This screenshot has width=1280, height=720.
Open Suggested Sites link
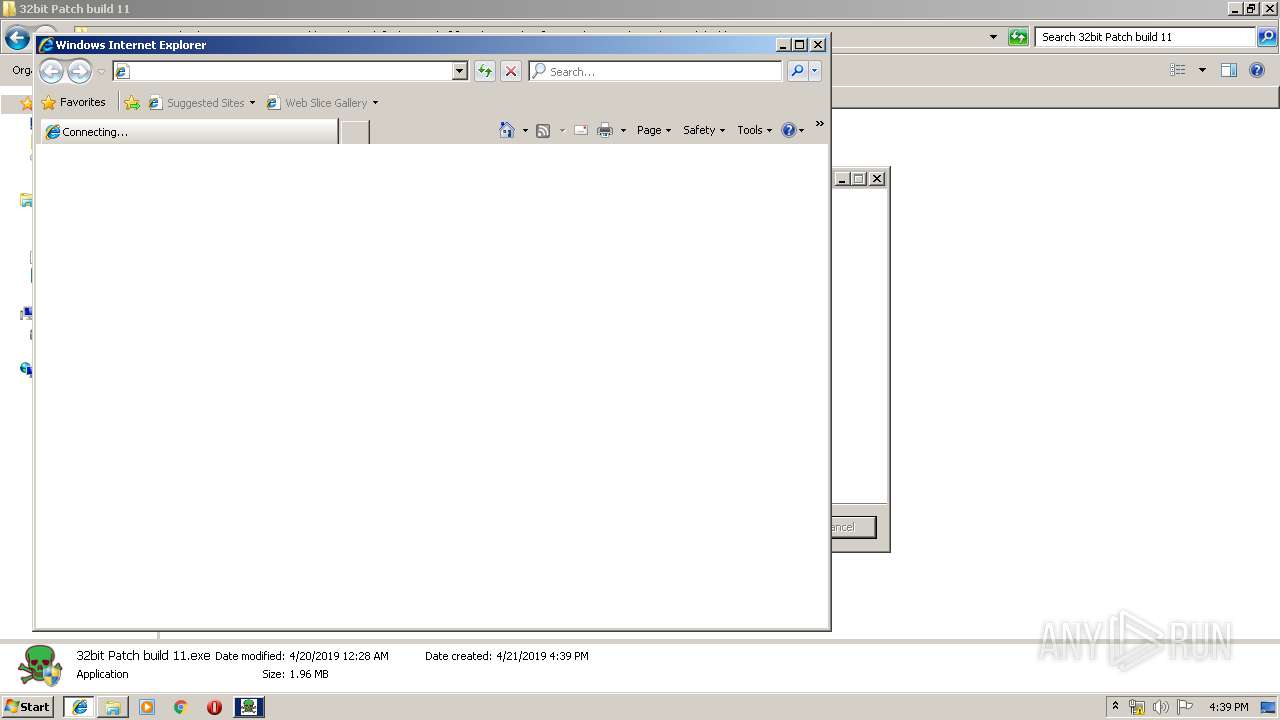196,102
